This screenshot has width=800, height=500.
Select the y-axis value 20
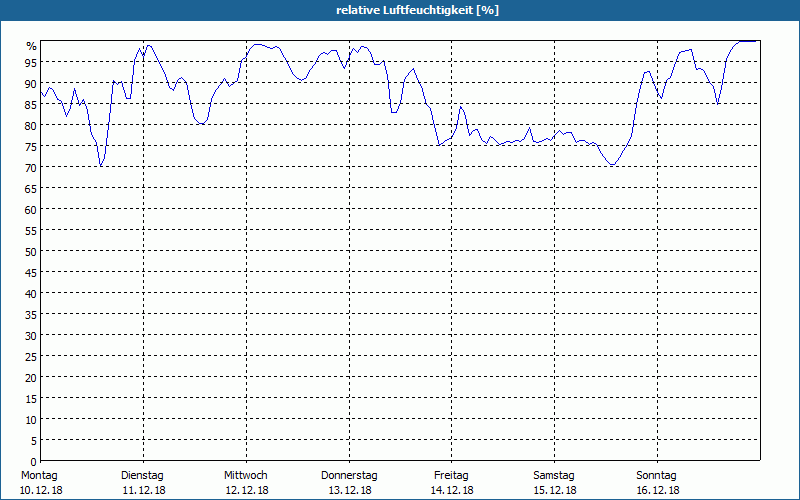tap(31, 378)
